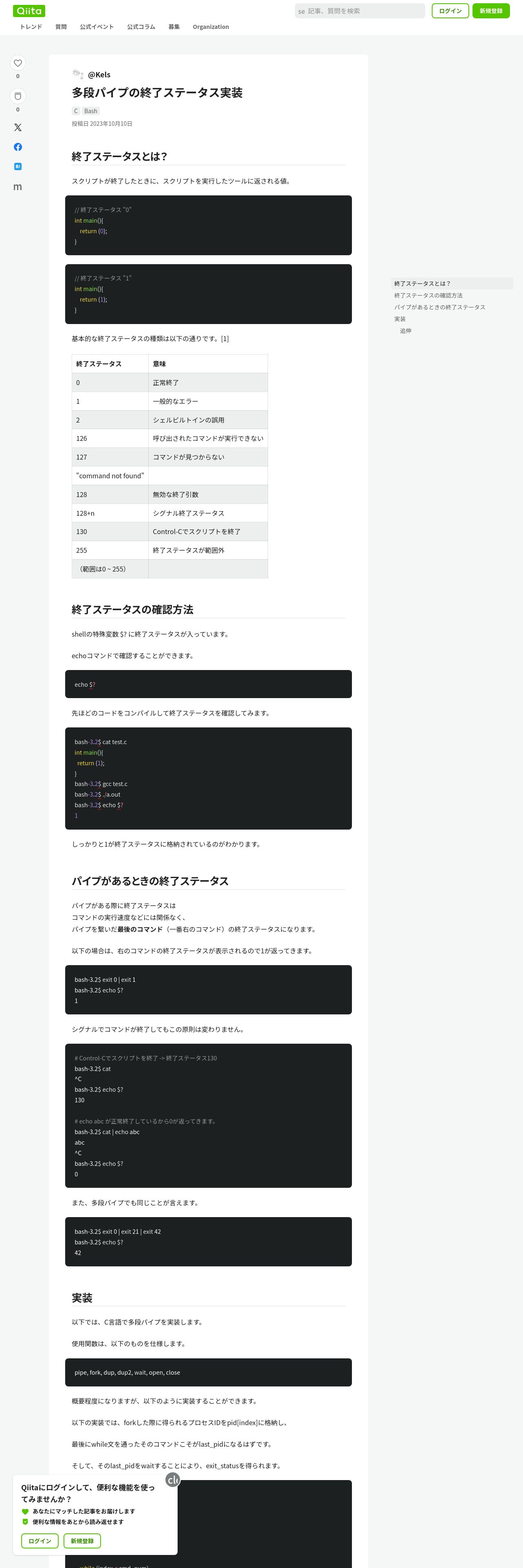Click the ログイン button in header

point(450,11)
